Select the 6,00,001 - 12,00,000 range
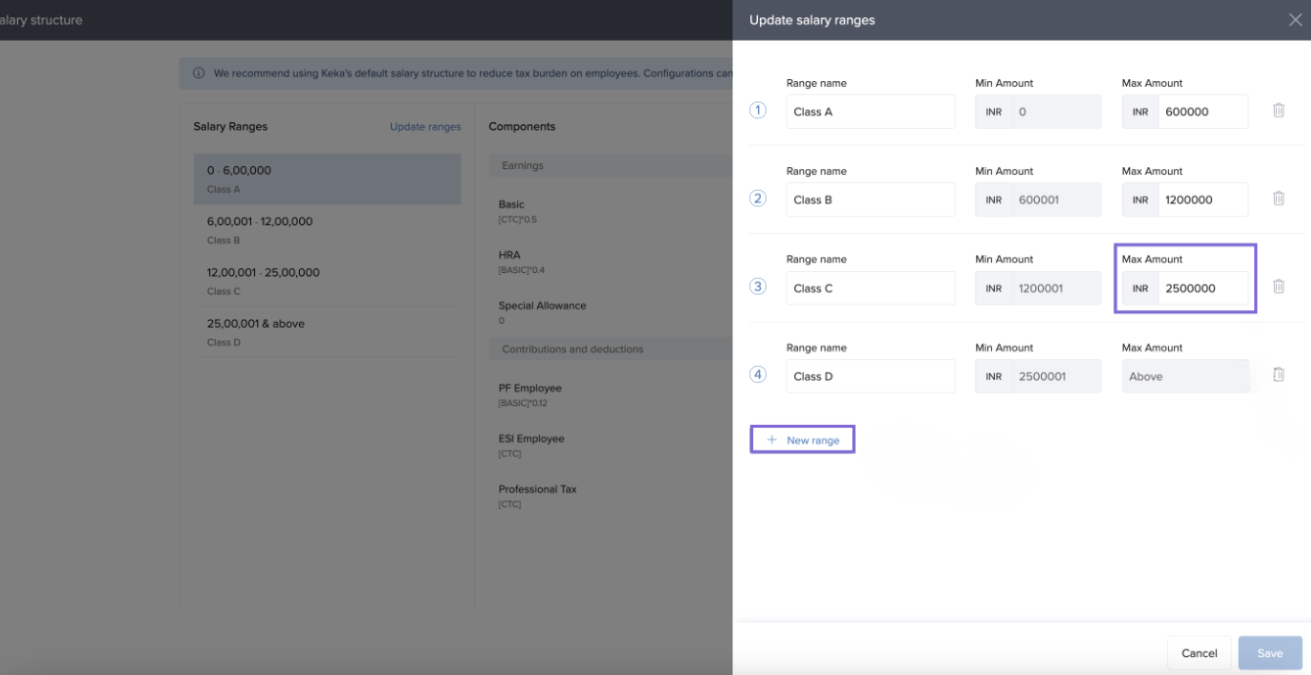 [327, 230]
